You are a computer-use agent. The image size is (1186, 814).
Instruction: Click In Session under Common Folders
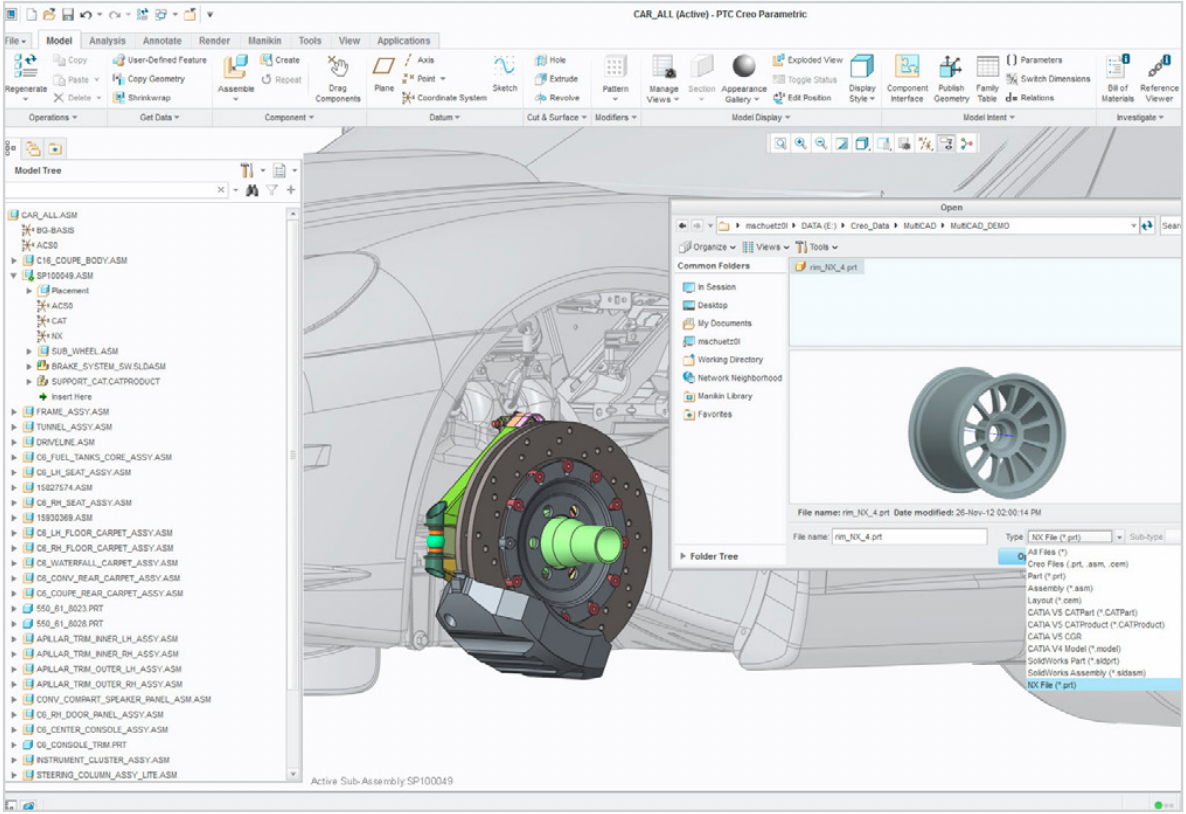pyautogui.click(x=711, y=286)
